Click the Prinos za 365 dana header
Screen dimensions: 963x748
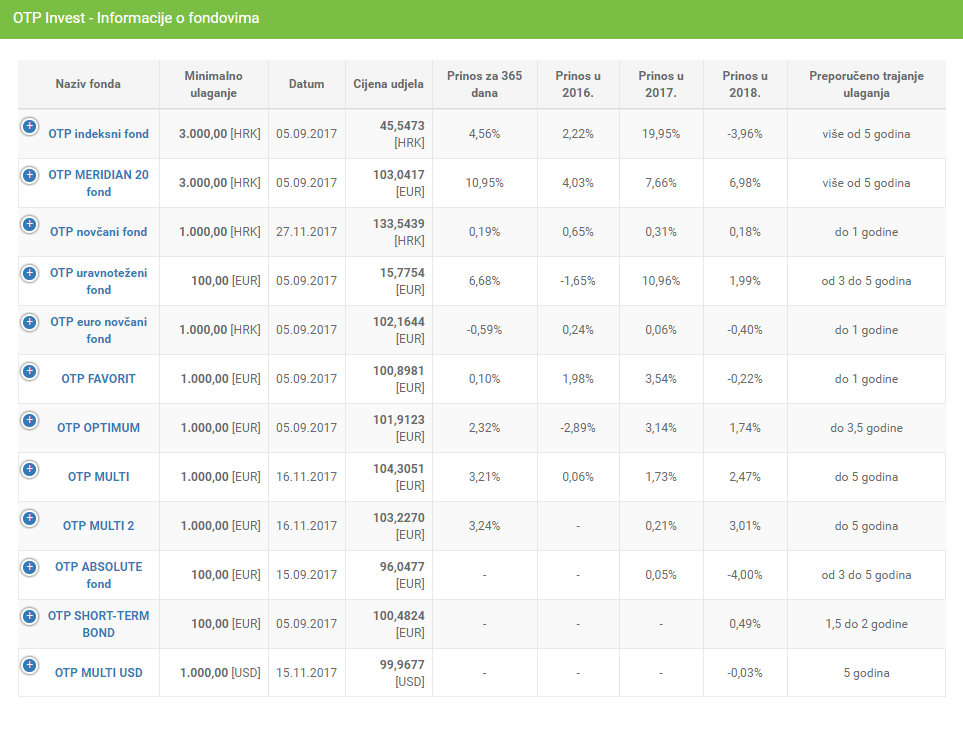485,84
